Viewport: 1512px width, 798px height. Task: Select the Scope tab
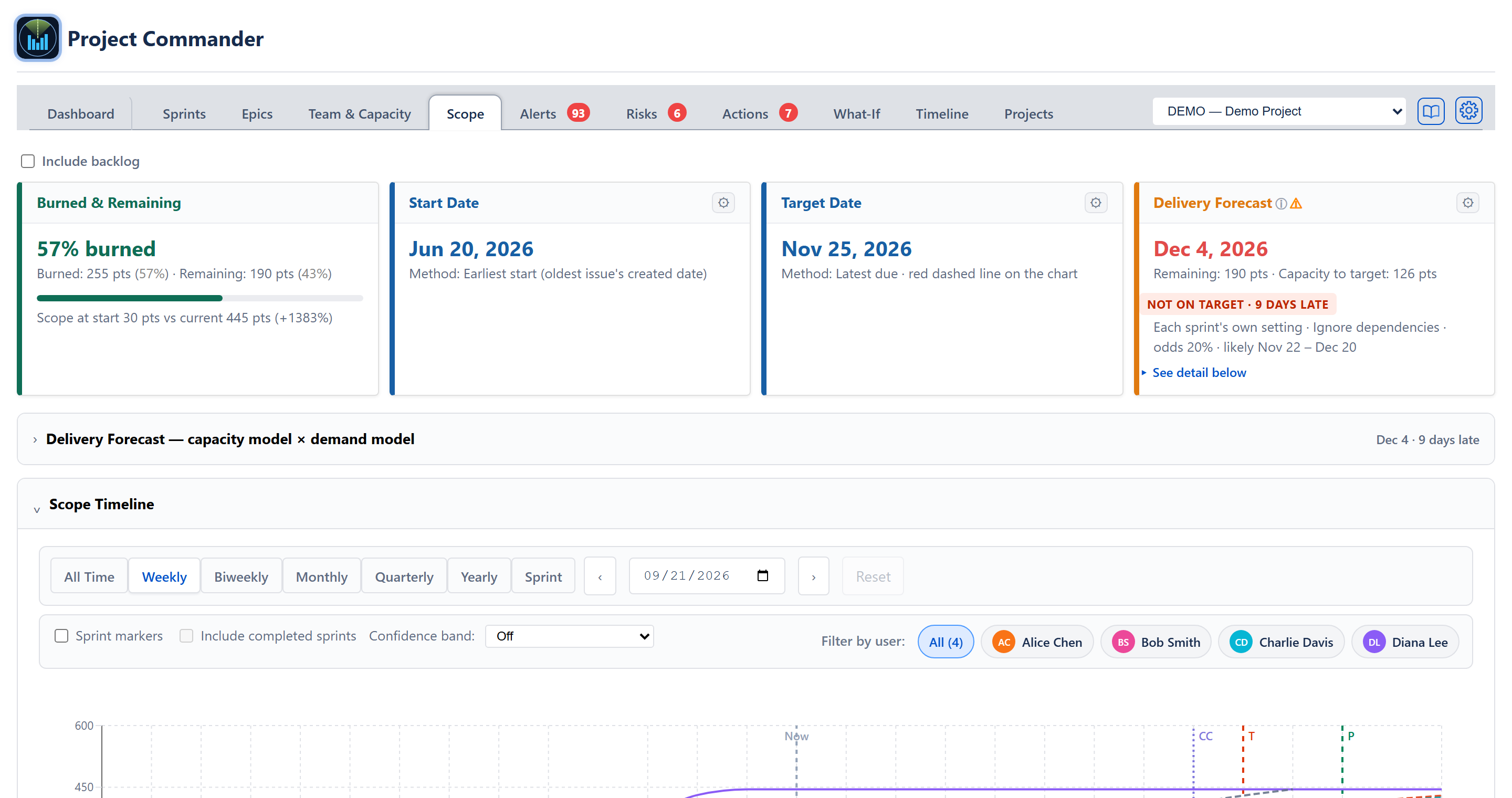tap(465, 114)
